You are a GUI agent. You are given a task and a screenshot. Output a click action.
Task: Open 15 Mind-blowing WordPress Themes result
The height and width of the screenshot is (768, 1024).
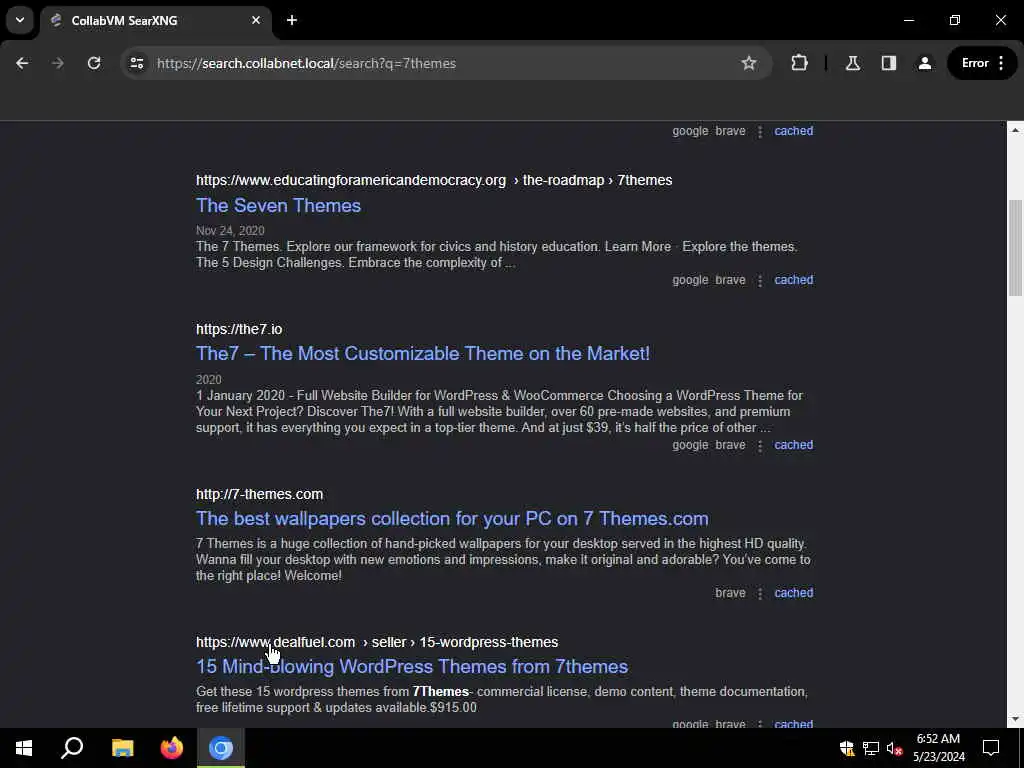412,667
